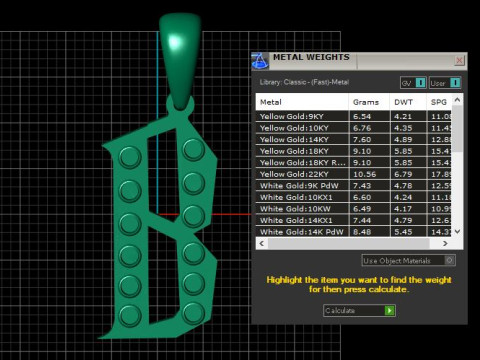Screen dimensions: 480x360
Task: Click the horizontal scroll left arrow
Action: (x=262, y=243)
